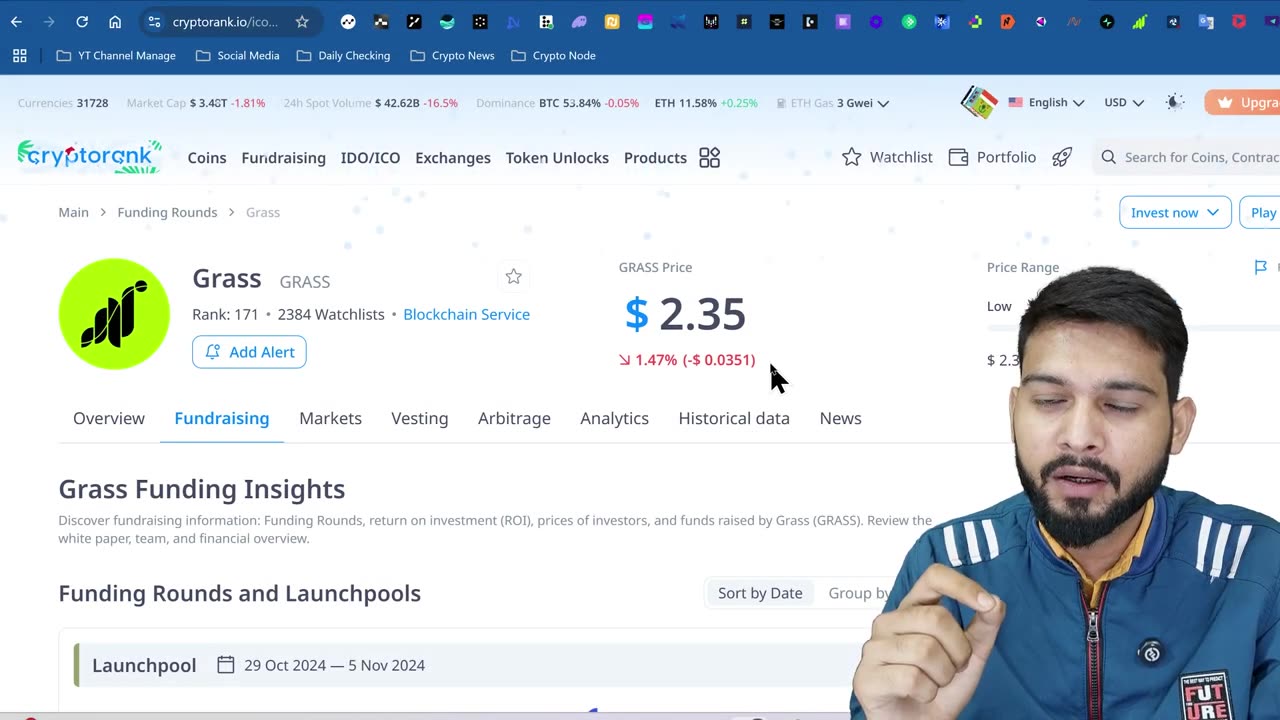The width and height of the screenshot is (1280, 720).
Task: Open the Fundraising menu in top navigation
Action: 283,158
